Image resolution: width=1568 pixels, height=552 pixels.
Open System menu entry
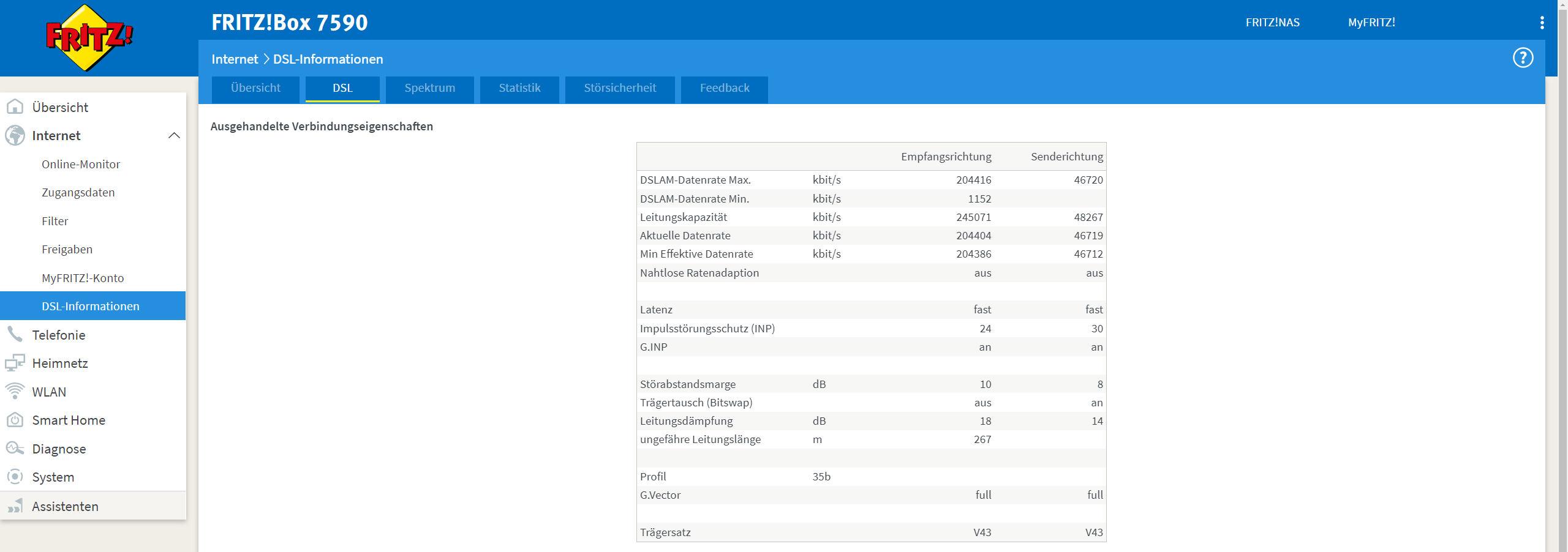[53, 477]
